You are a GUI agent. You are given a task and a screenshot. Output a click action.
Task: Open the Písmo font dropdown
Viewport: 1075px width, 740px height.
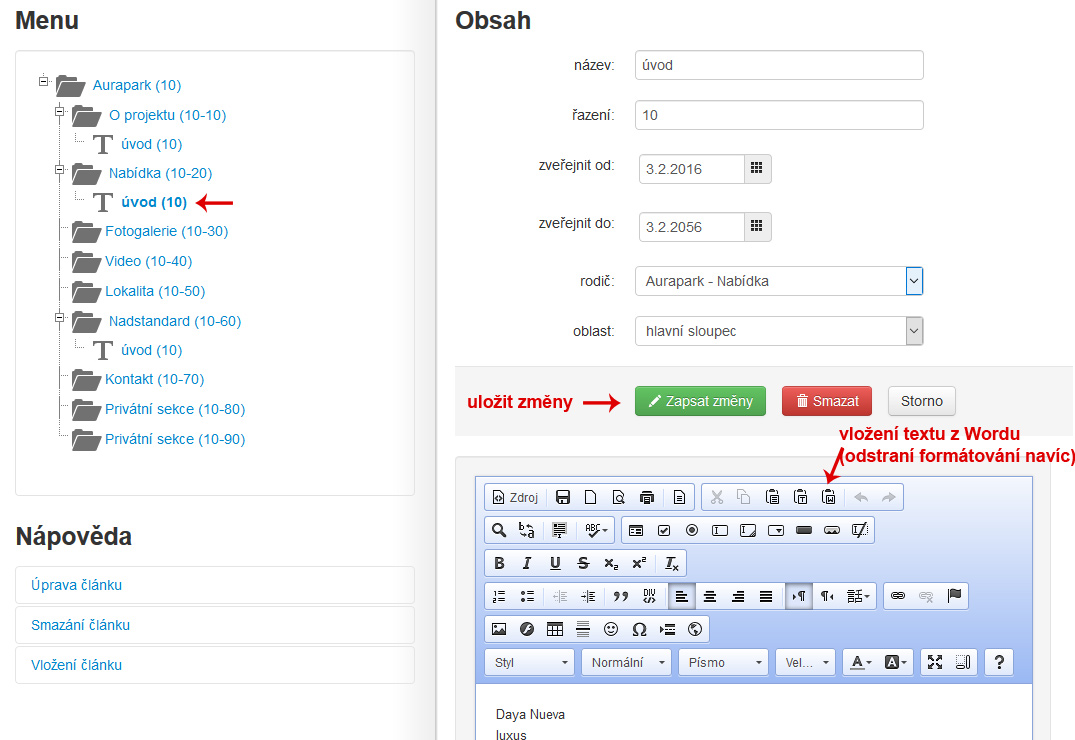[x=722, y=662]
